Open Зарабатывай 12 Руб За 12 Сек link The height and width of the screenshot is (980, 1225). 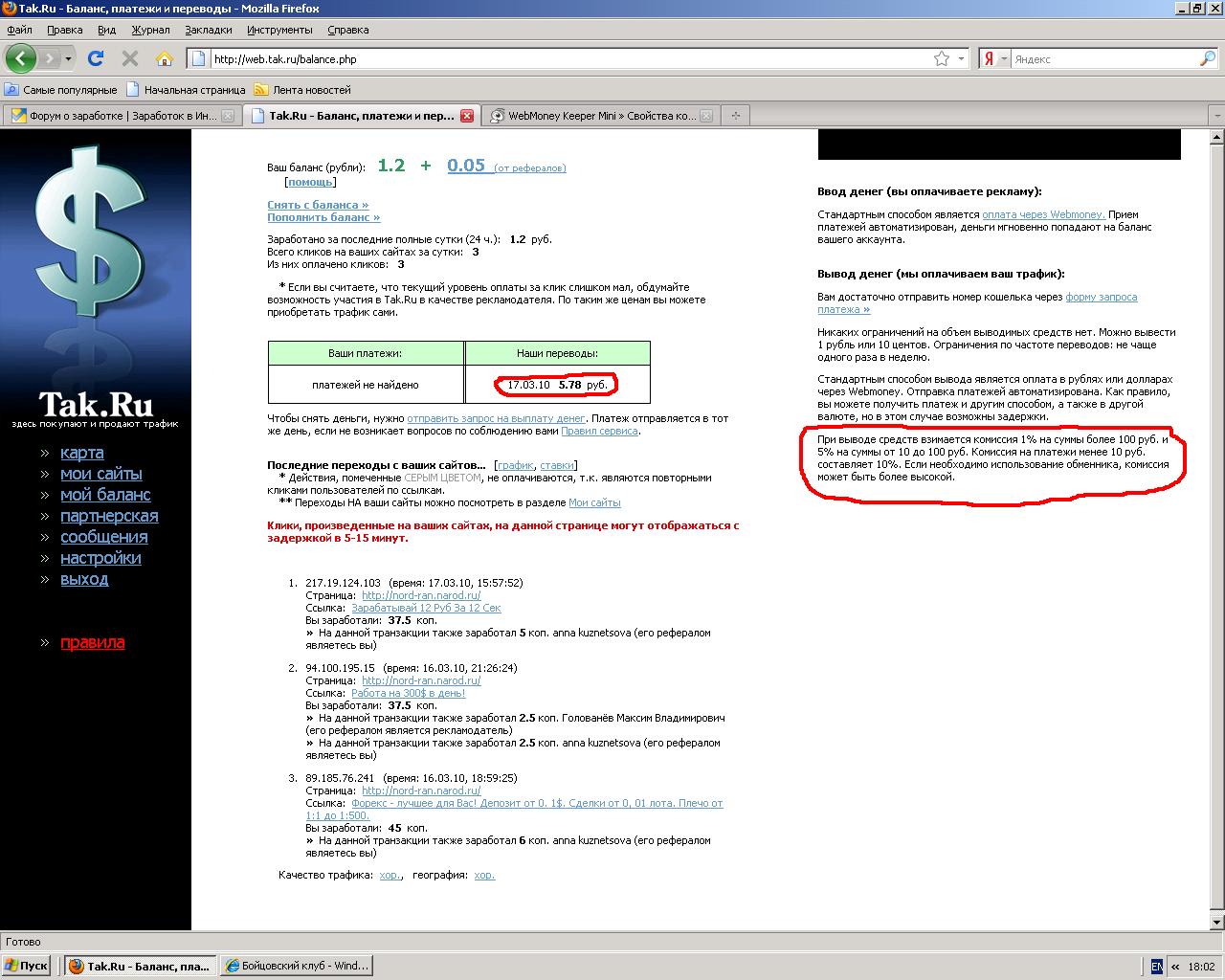click(x=426, y=608)
